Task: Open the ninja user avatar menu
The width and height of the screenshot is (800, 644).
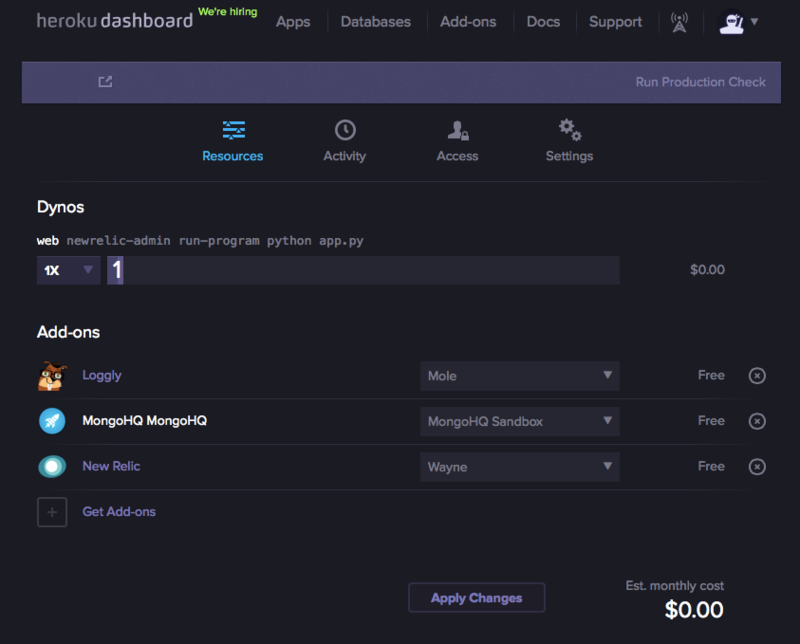Action: click(731, 22)
